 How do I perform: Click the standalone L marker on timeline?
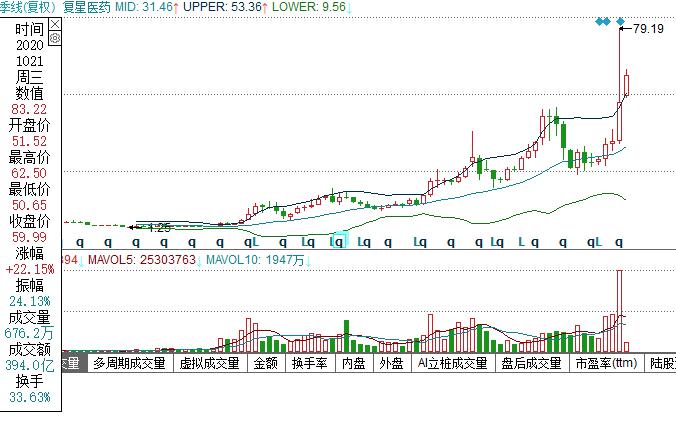(521, 241)
